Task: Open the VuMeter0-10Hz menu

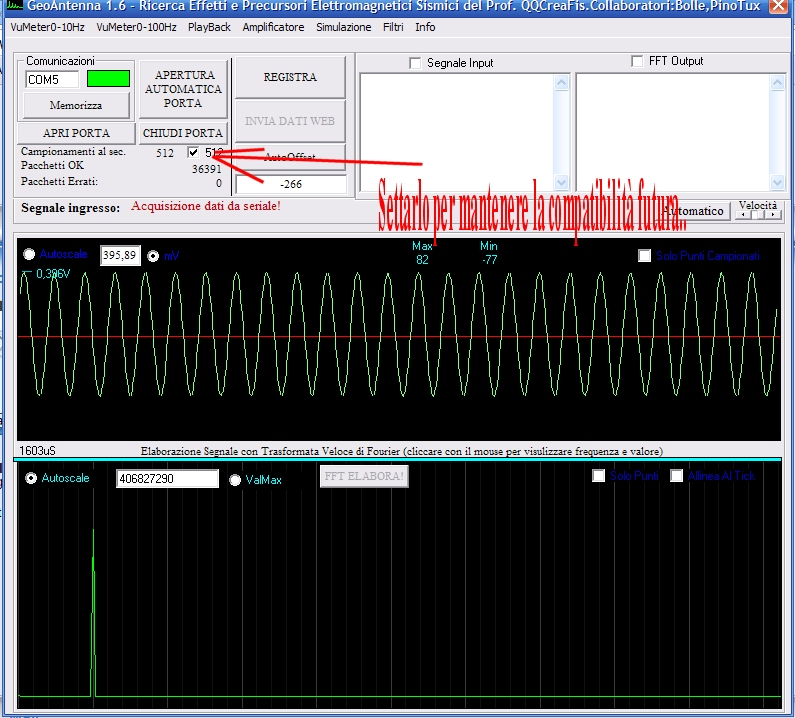Action: point(47,27)
